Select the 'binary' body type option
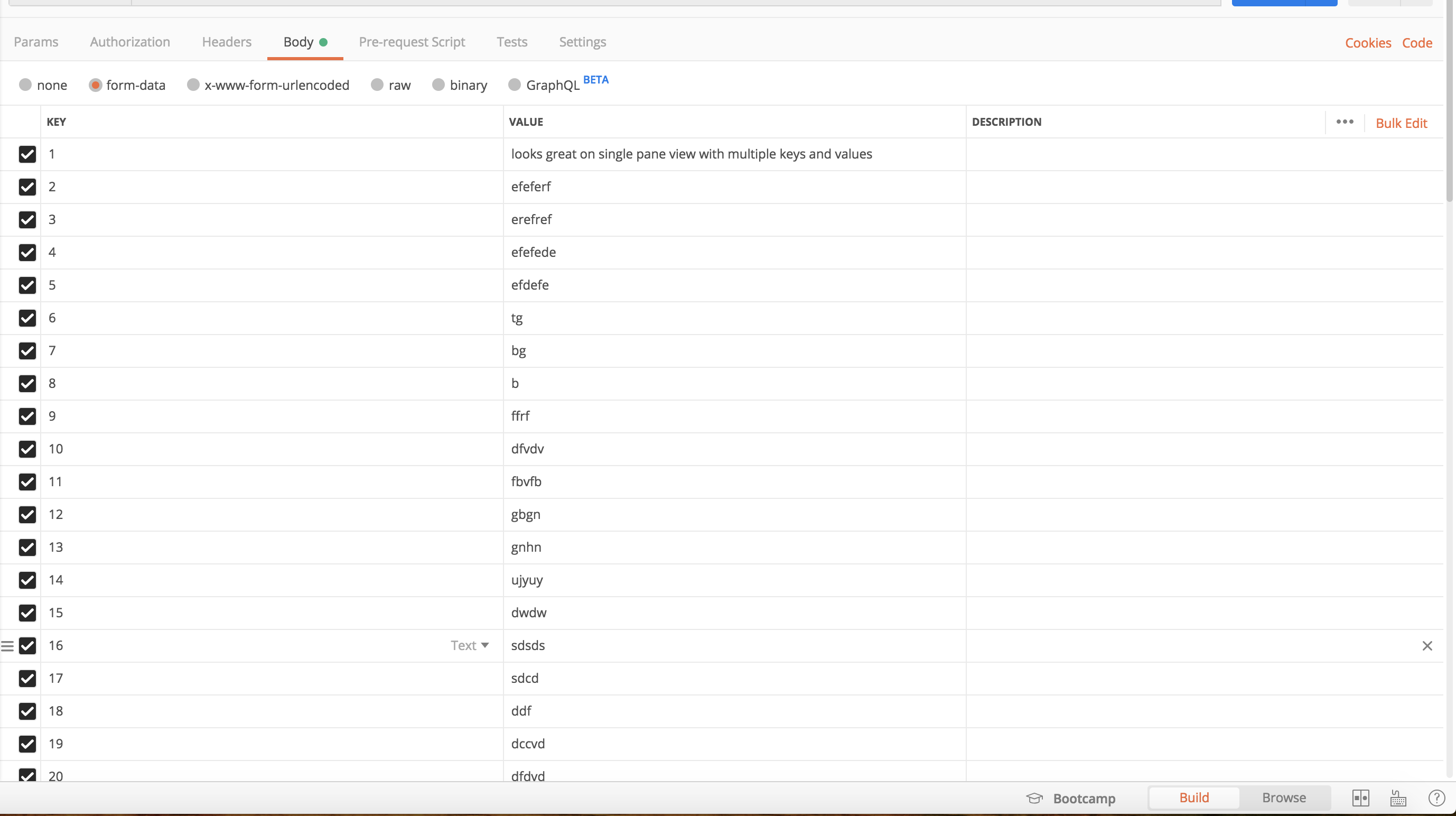Viewport: 1456px width, 816px height. point(460,85)
